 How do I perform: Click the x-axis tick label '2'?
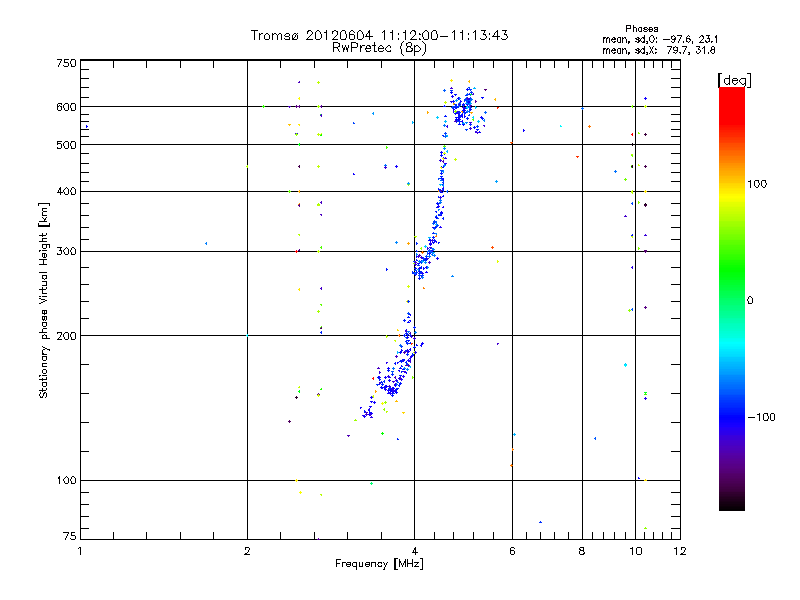247,551
